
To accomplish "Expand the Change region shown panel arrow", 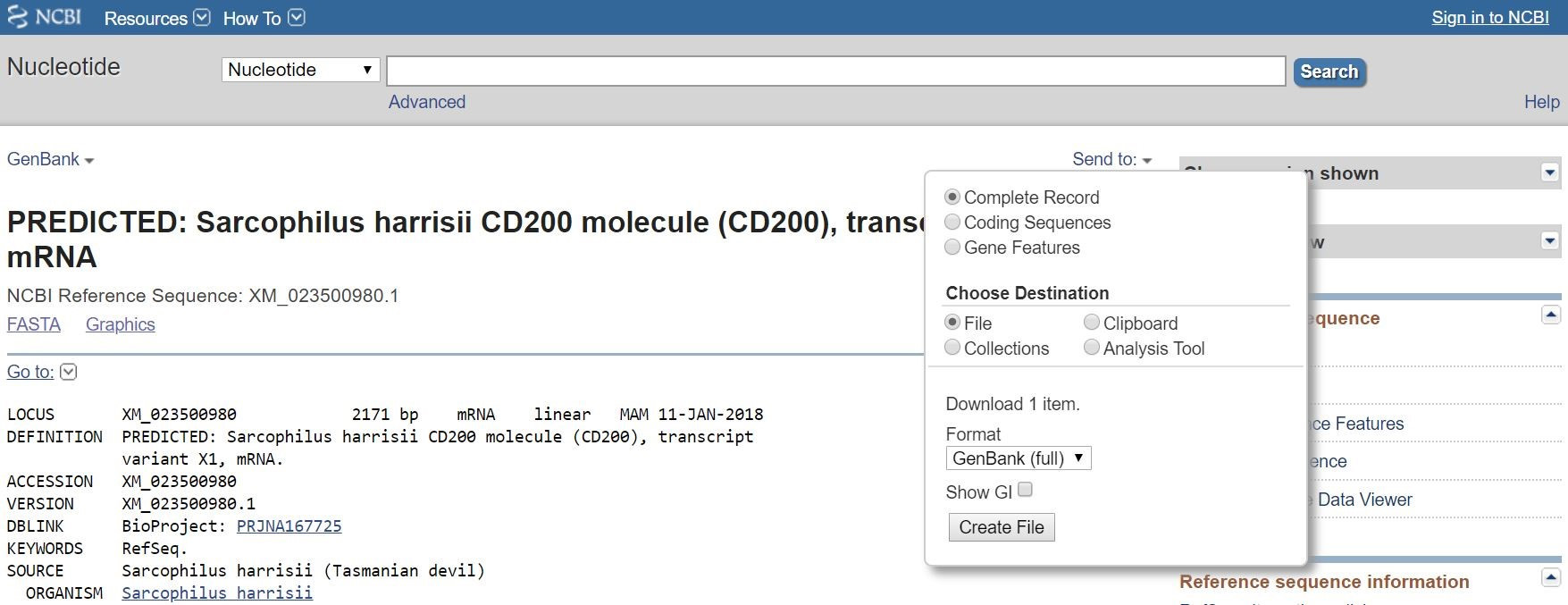I will coord(1550,172).
